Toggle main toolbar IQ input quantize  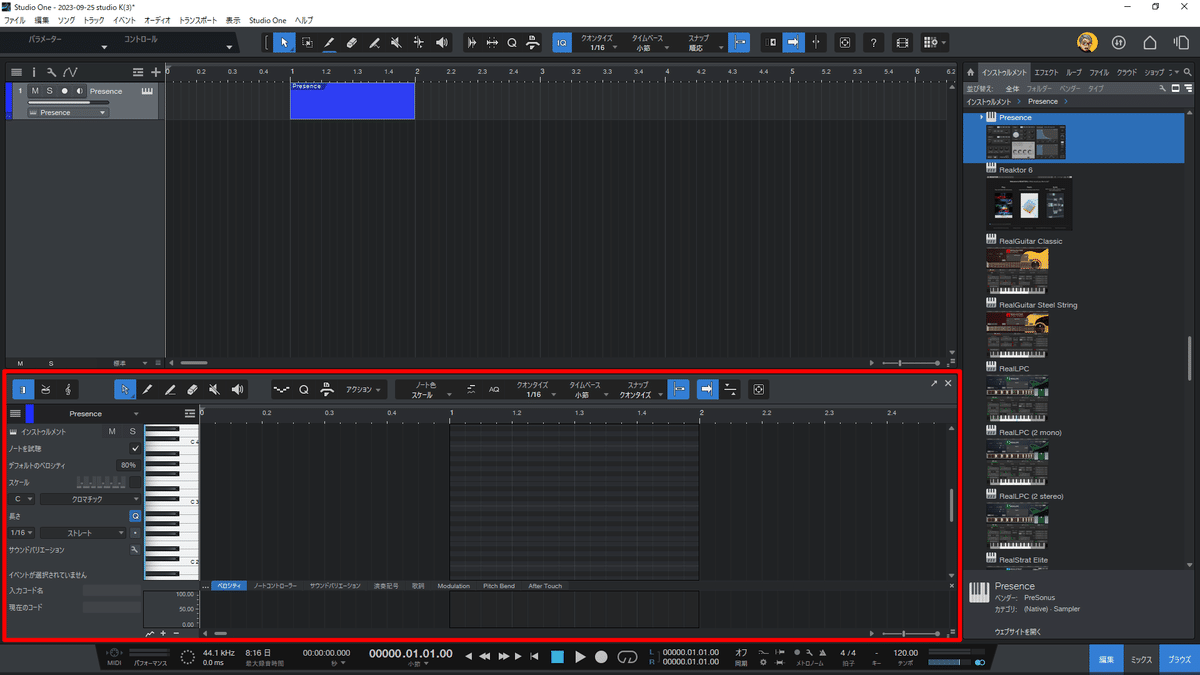pos(562,43)
